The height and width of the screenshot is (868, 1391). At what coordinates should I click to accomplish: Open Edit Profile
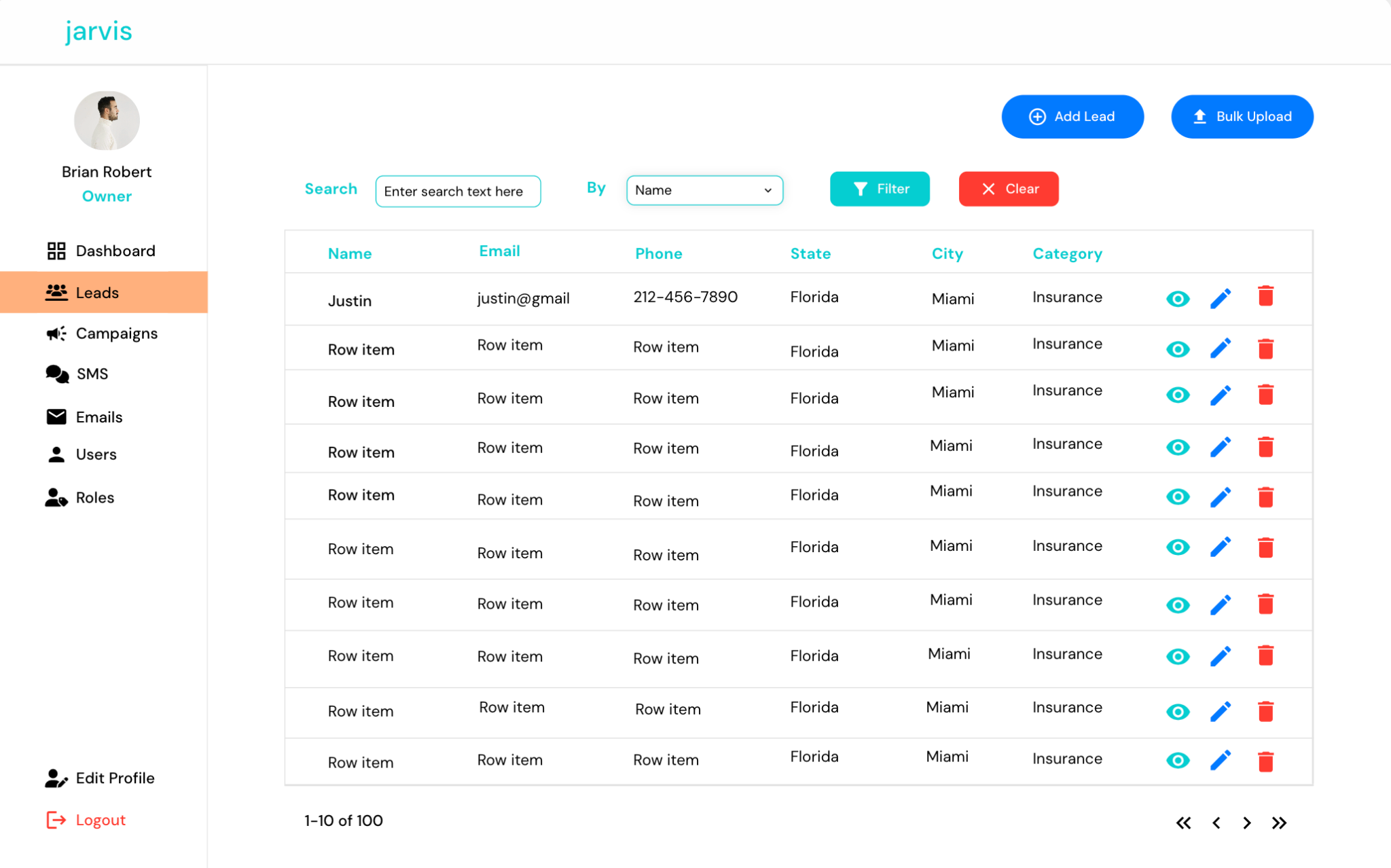(x=101, y=778)
